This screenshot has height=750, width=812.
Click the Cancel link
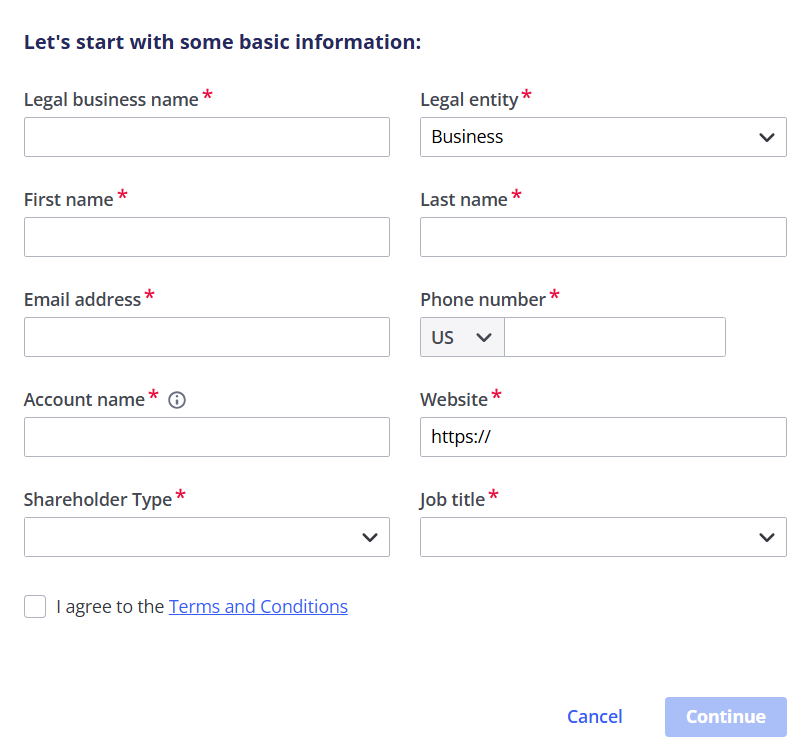(594, 717)
